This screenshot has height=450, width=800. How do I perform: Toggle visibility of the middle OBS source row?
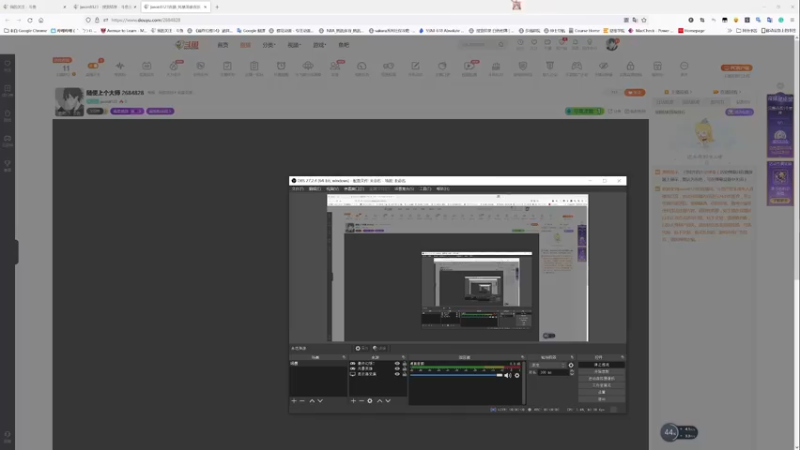coord(397,368)
